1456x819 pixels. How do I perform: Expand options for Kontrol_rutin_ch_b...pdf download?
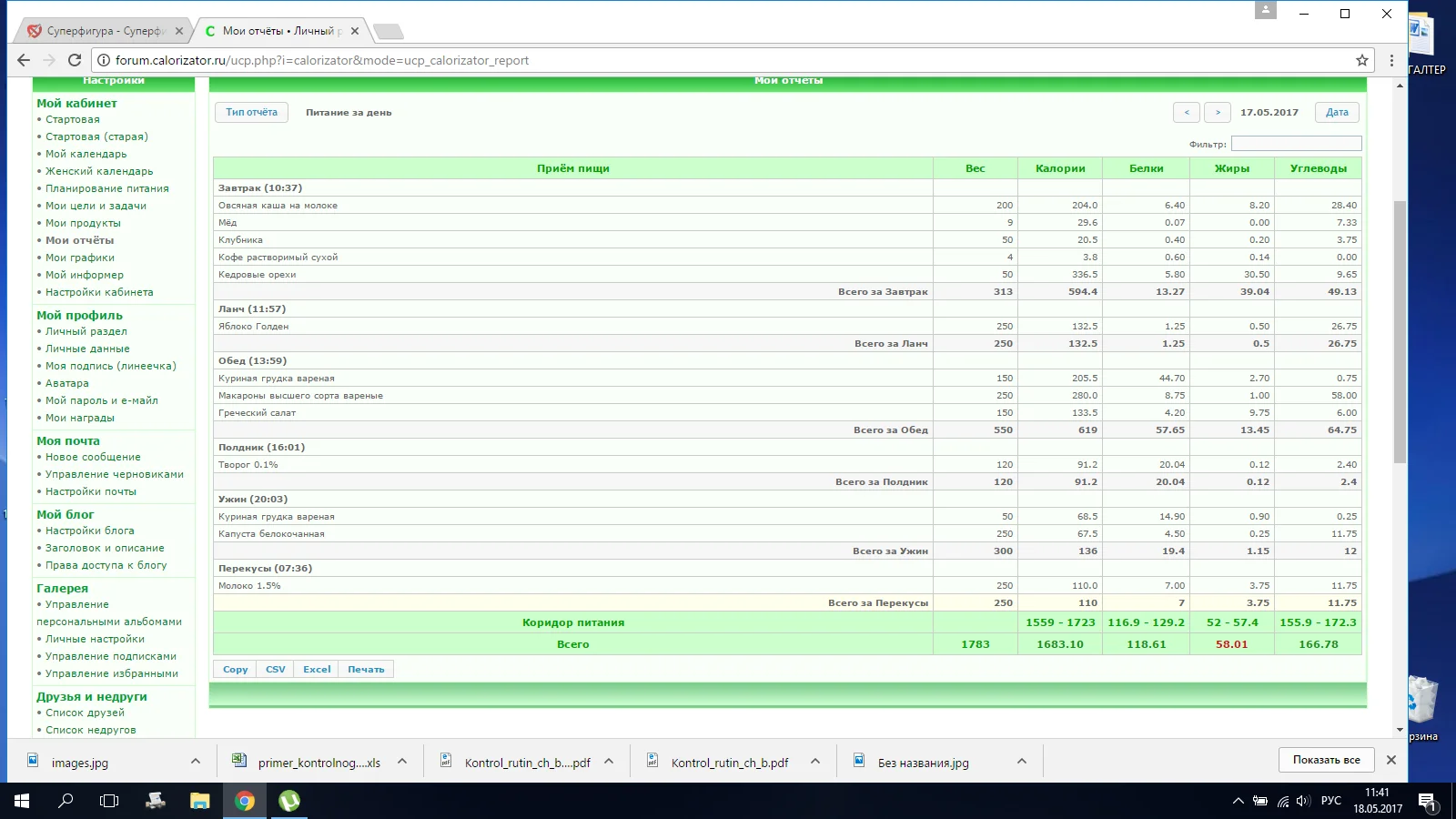(x=609, y=761)
